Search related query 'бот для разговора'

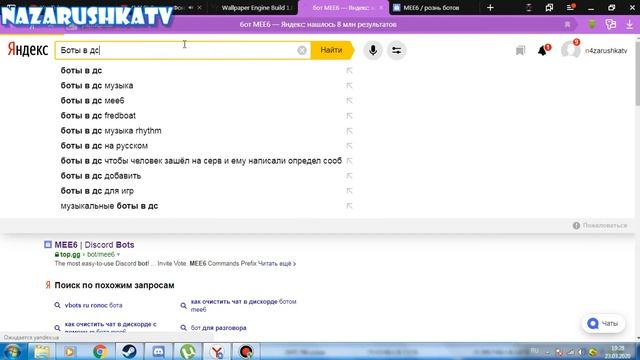coord(218,328)
